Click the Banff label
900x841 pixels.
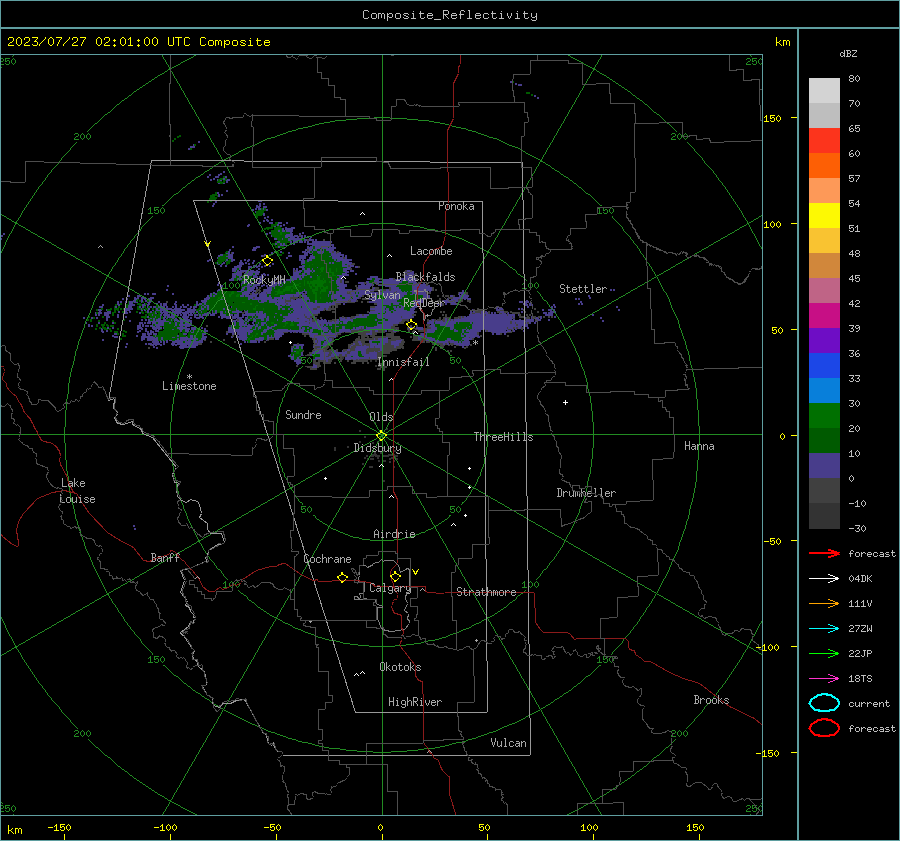pyautogui.click(x=165, y=557)
